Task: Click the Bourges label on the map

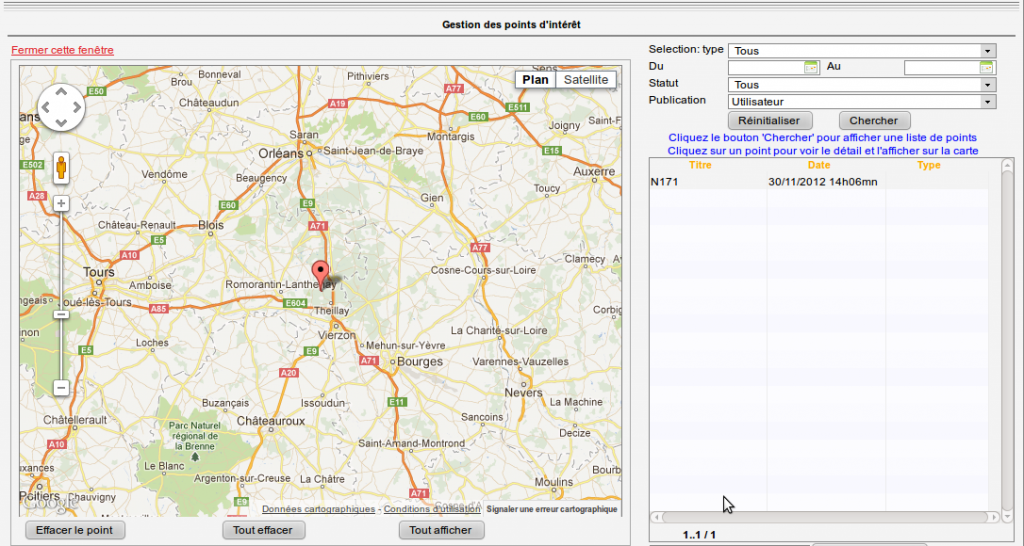Action: [421, 362]
